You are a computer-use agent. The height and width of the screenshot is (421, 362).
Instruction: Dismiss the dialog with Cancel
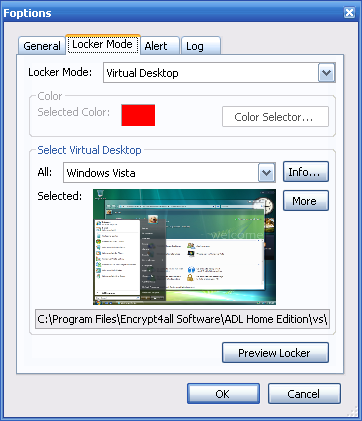click(x=304, y=394)
